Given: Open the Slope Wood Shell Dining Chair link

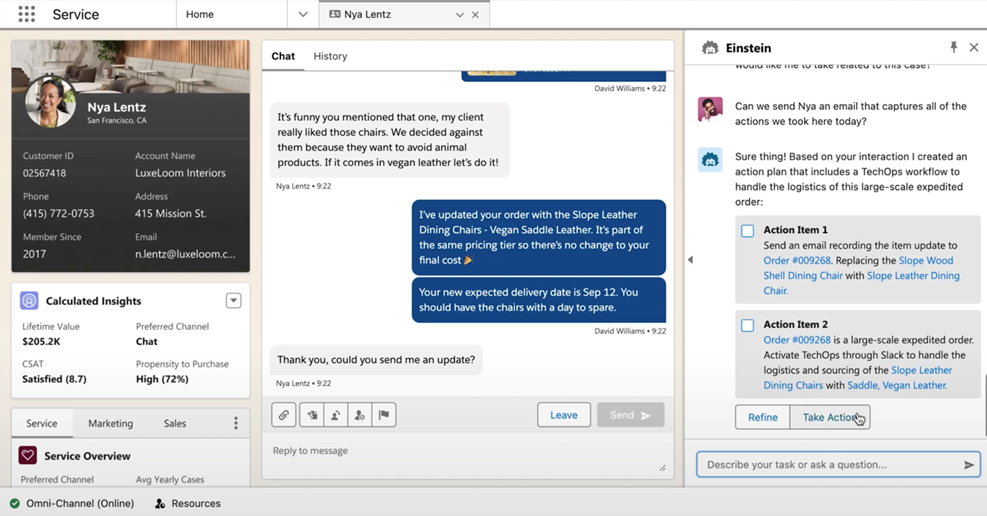Looking at the screenshot, I should (x=859, y=268).
